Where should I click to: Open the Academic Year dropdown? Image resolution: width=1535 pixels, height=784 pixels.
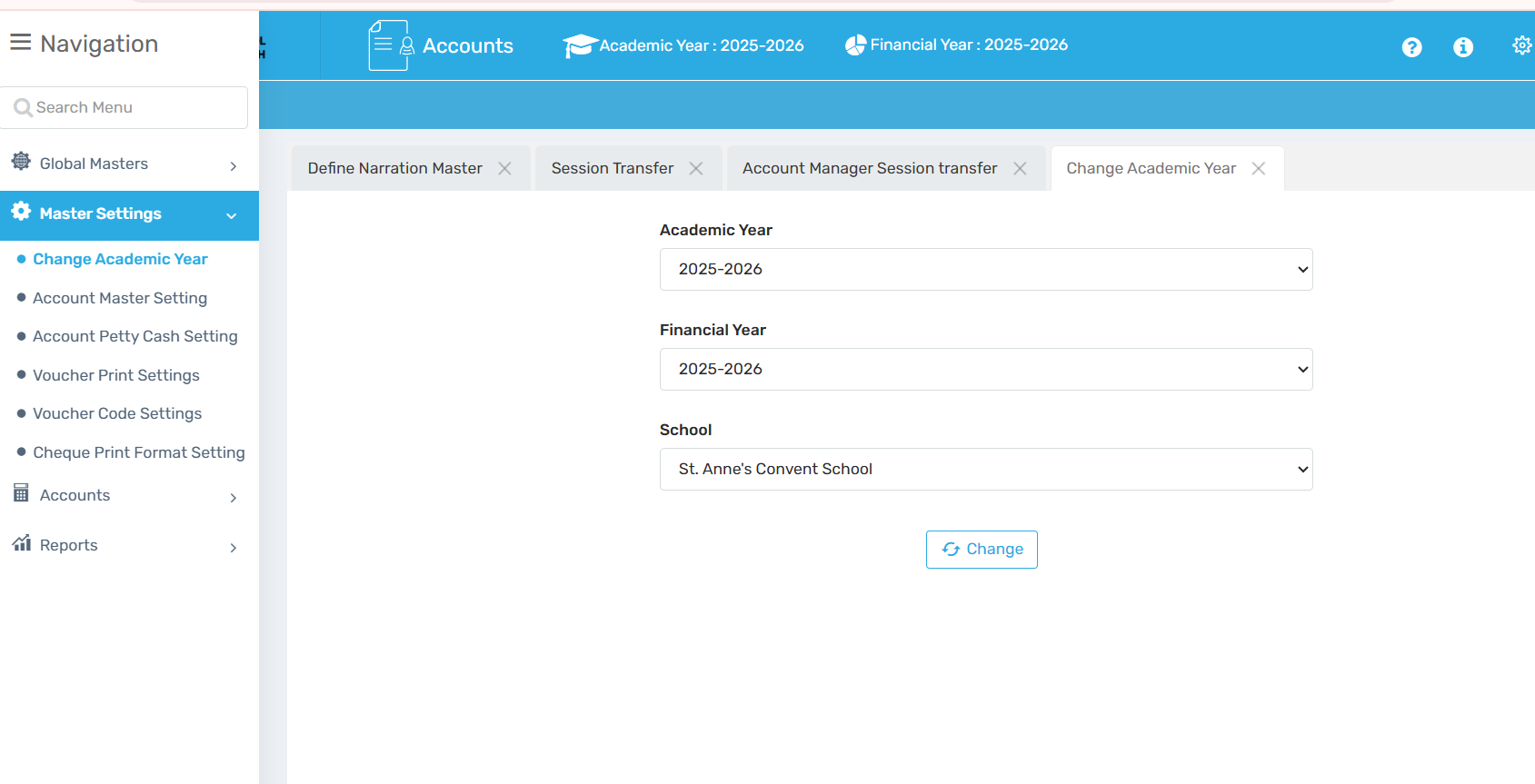coord(986,269)
